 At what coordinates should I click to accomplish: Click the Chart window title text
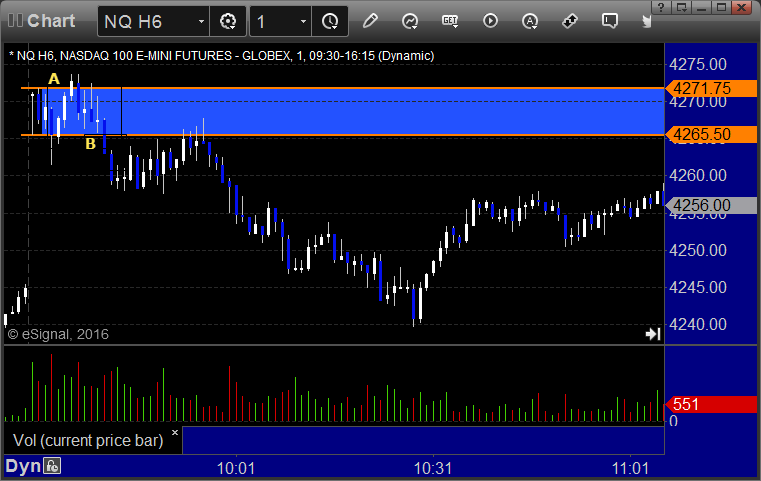(51, 21)
